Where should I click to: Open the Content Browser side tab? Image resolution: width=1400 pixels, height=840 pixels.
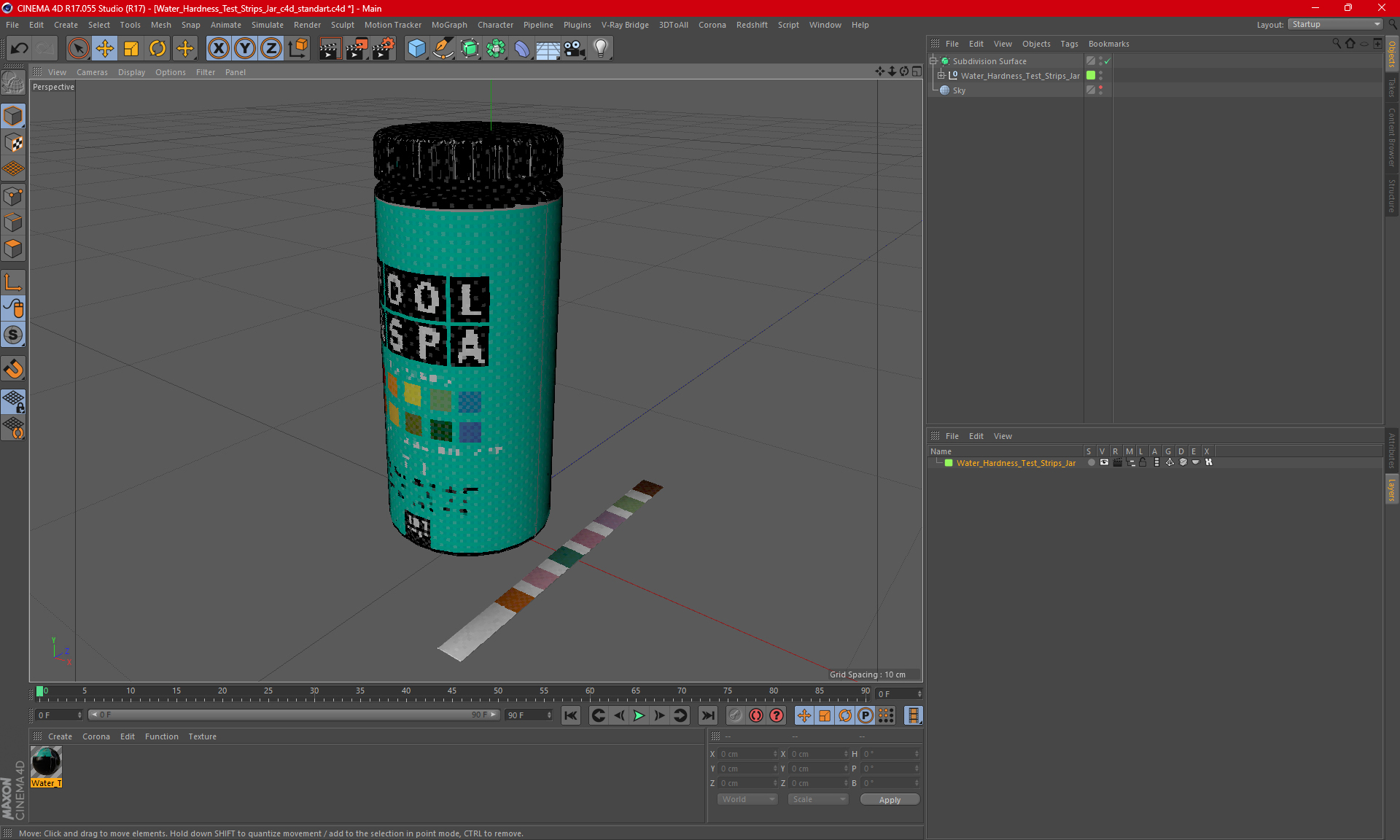(1392, 137)
